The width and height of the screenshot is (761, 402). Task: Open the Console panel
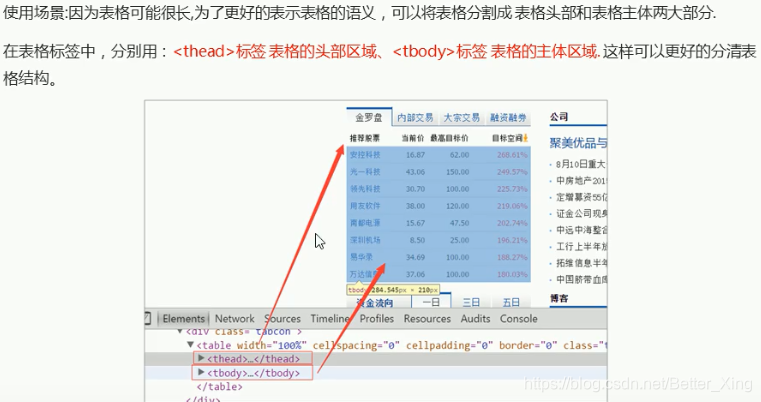[x=518, y=318]
